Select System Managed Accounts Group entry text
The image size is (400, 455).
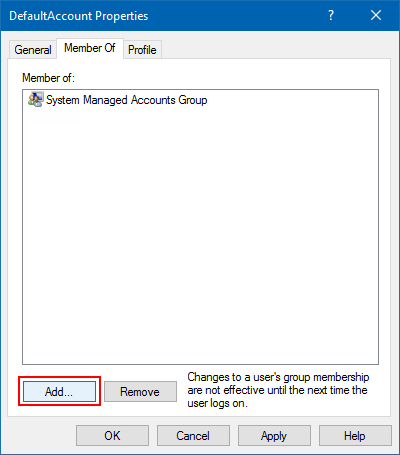127,100
